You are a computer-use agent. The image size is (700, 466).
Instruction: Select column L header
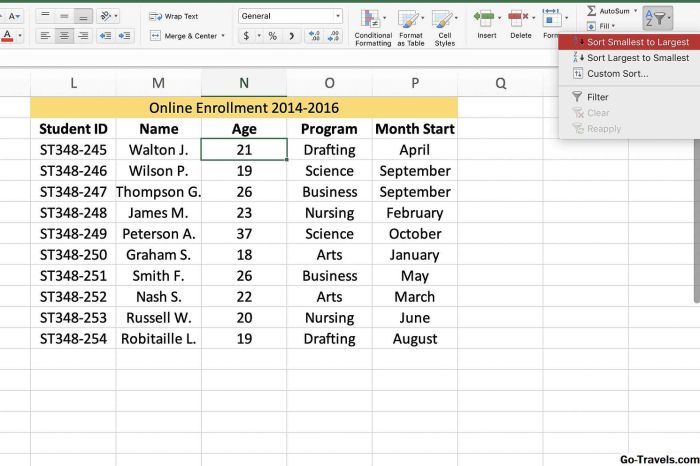coord(73,83)
